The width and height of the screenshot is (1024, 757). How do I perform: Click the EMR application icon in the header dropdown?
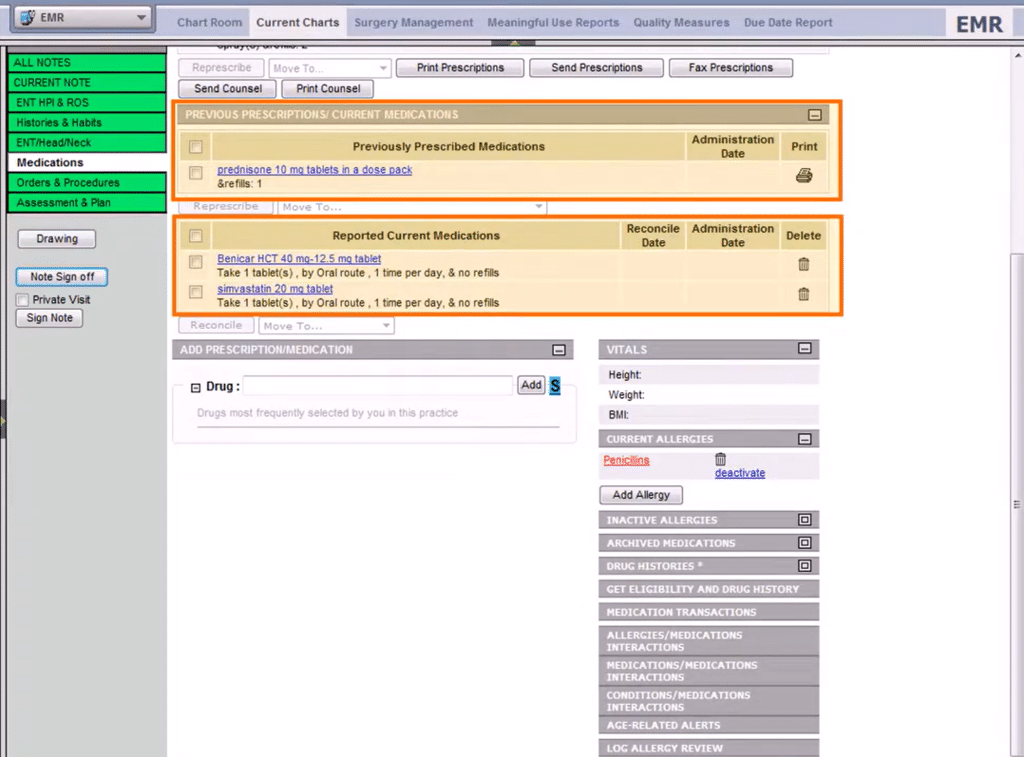tap(27, 18)
